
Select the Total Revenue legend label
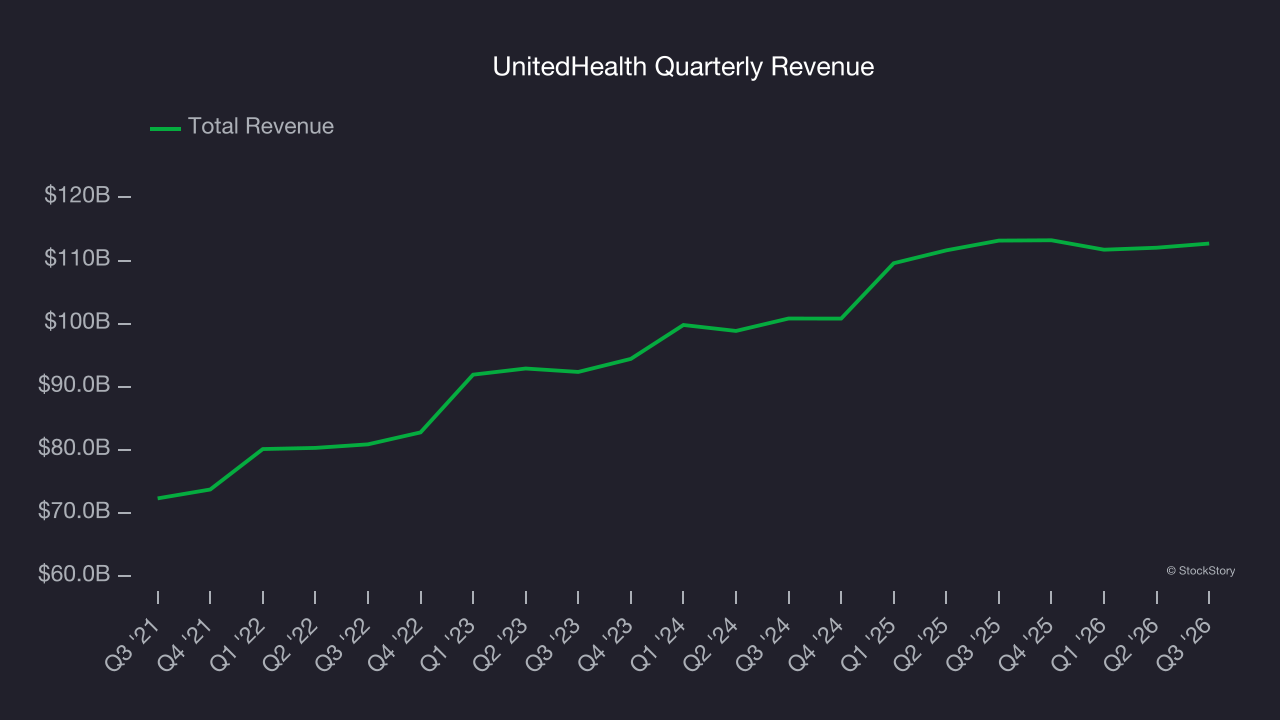coord(261,127)
